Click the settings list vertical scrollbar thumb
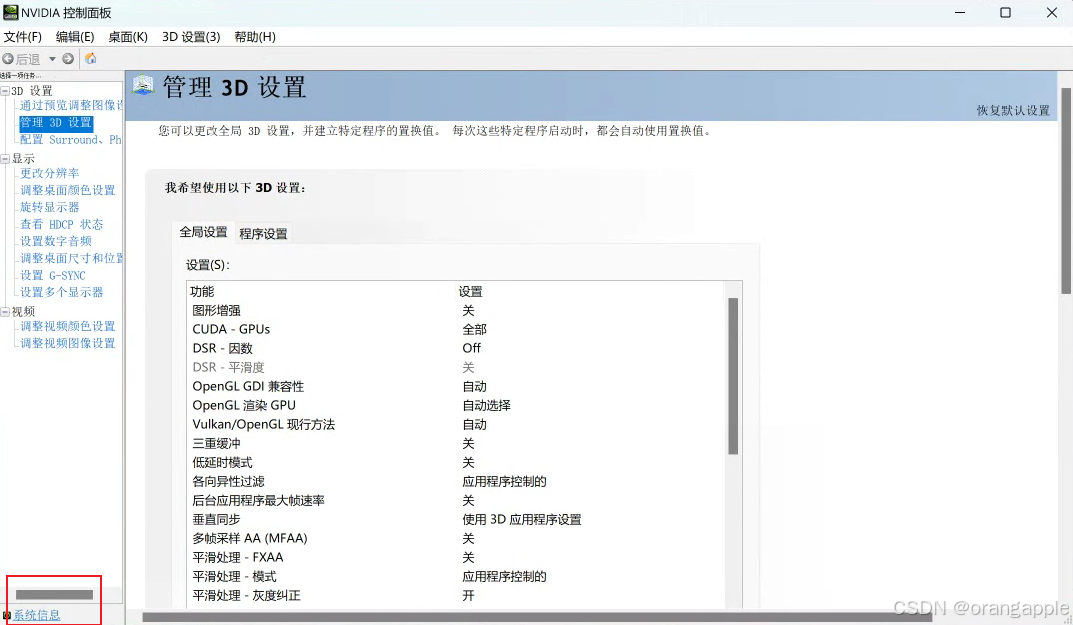This screenshot has width=1073, height=625. click(733, 376)
